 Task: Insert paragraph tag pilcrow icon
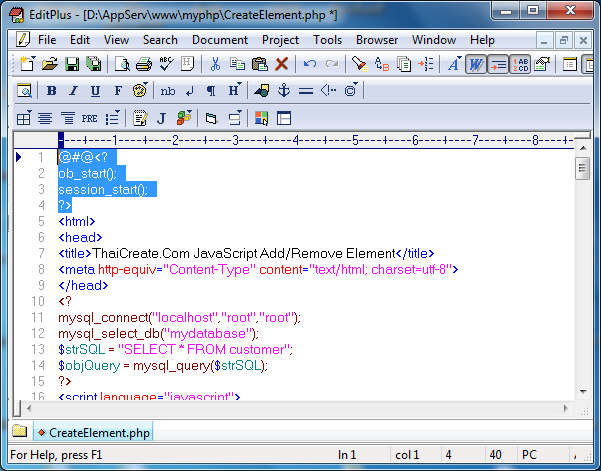pyautogui.click(x=211, y=91)
